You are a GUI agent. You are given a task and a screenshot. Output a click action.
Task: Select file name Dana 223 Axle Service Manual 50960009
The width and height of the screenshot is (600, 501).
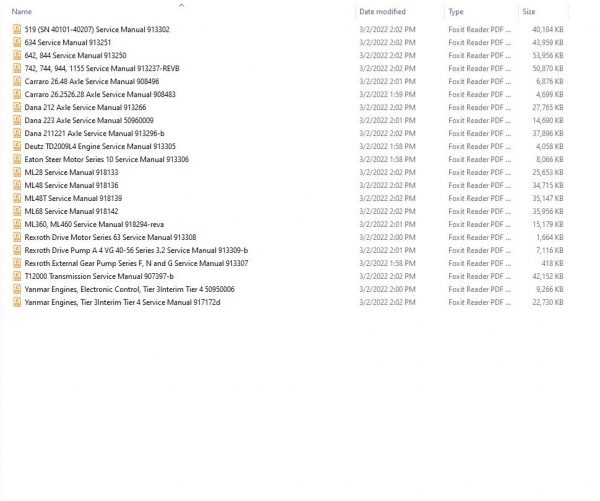click(x=89, y=121)
